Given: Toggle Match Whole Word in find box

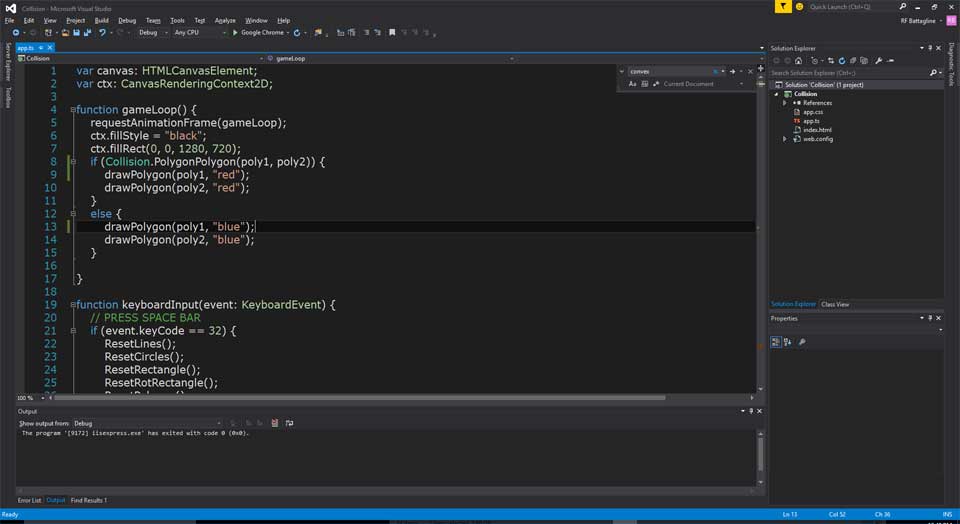Looking at the screenshot, I should (645, 84).
